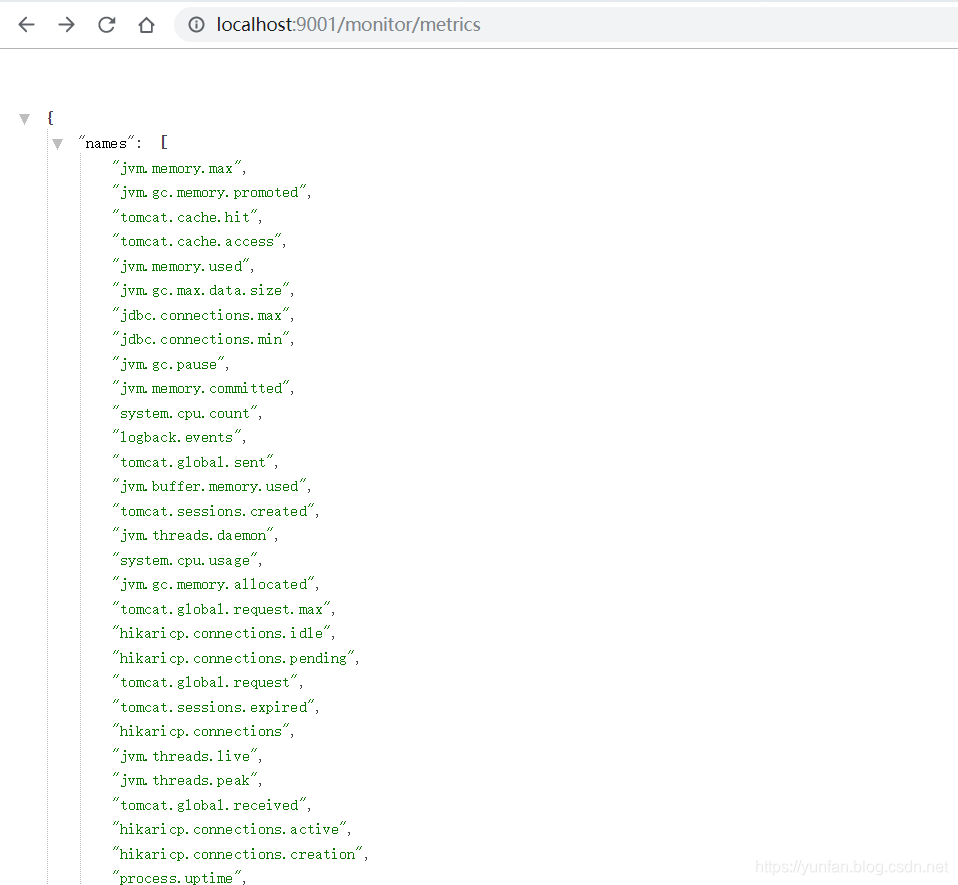
Task: Select "tomcat.global.request" entry
Action: (205, 682)
